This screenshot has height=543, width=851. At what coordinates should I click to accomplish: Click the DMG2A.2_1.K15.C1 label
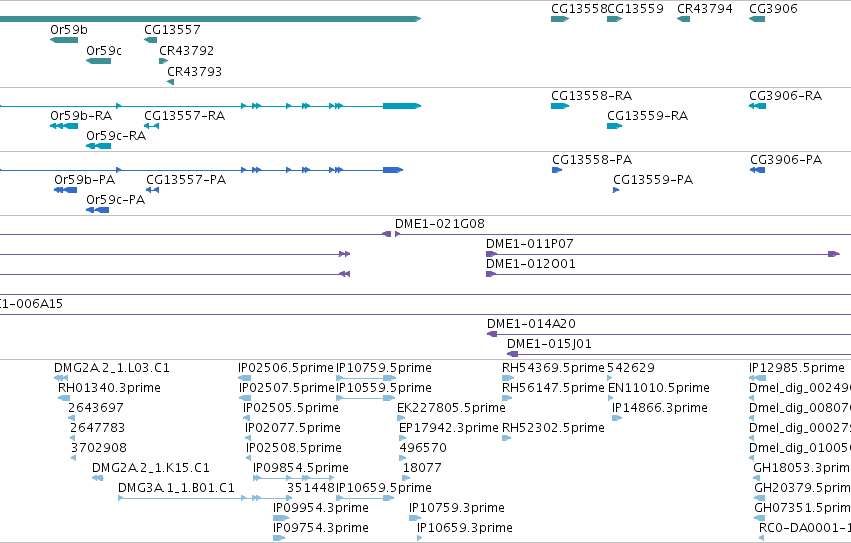[151, 469]
